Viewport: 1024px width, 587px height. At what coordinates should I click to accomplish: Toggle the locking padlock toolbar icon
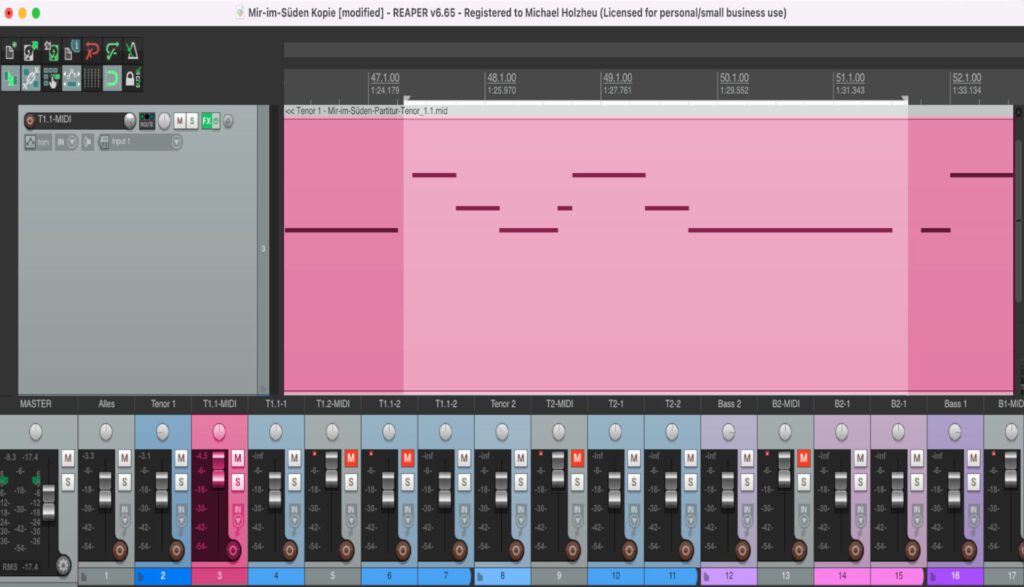(x=132, y=78)
